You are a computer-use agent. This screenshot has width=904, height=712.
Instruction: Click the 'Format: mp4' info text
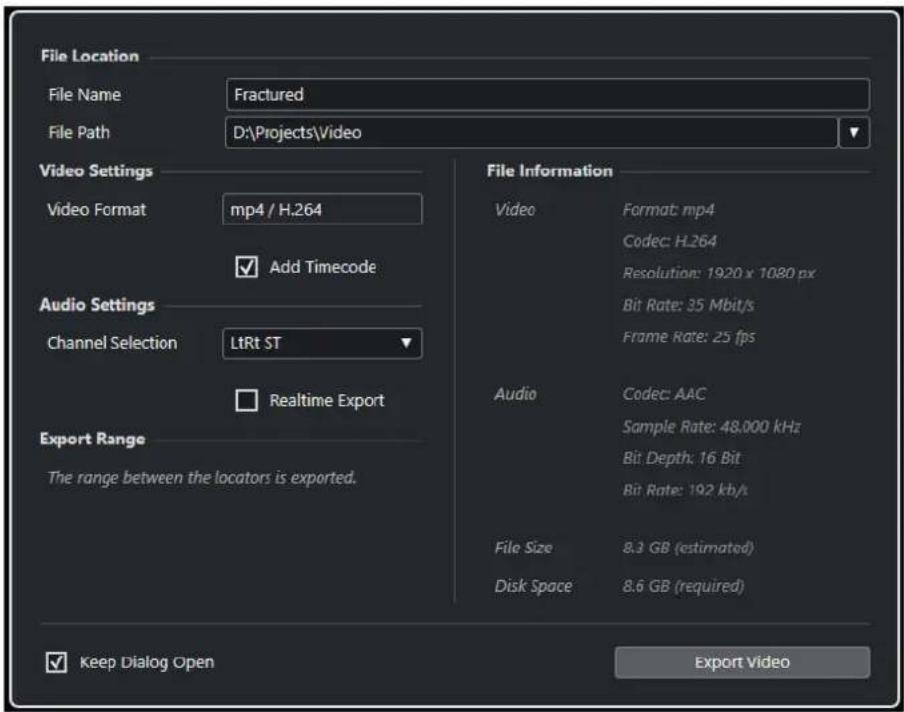(x=668, y=210)
